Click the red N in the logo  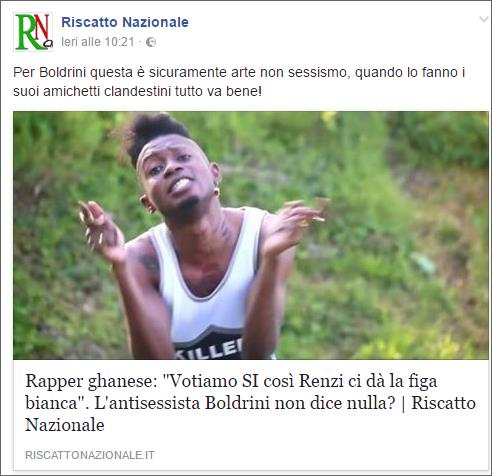pyautogui.click(x=42, y=27)
